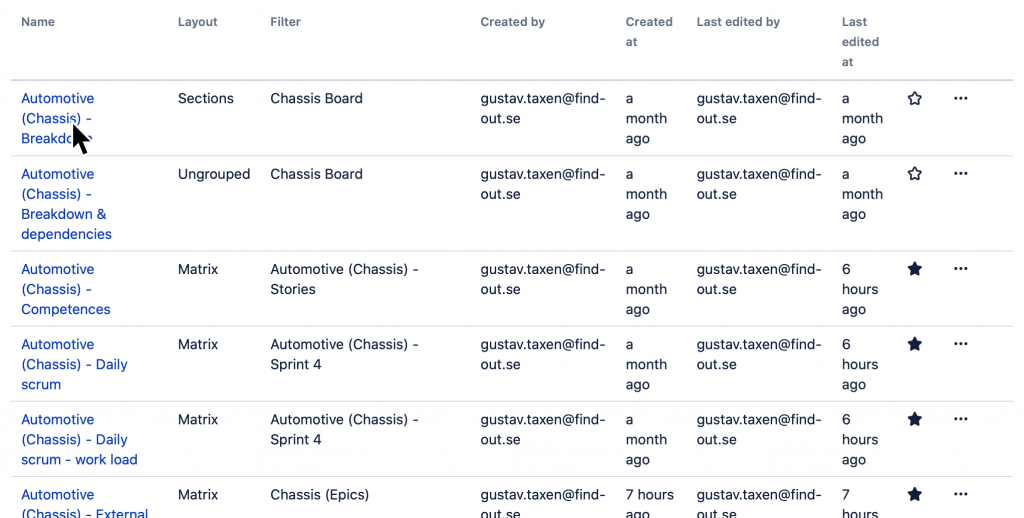Open more actions menu for Competences row
This screenshot has width=1024, height=518.
960,268
